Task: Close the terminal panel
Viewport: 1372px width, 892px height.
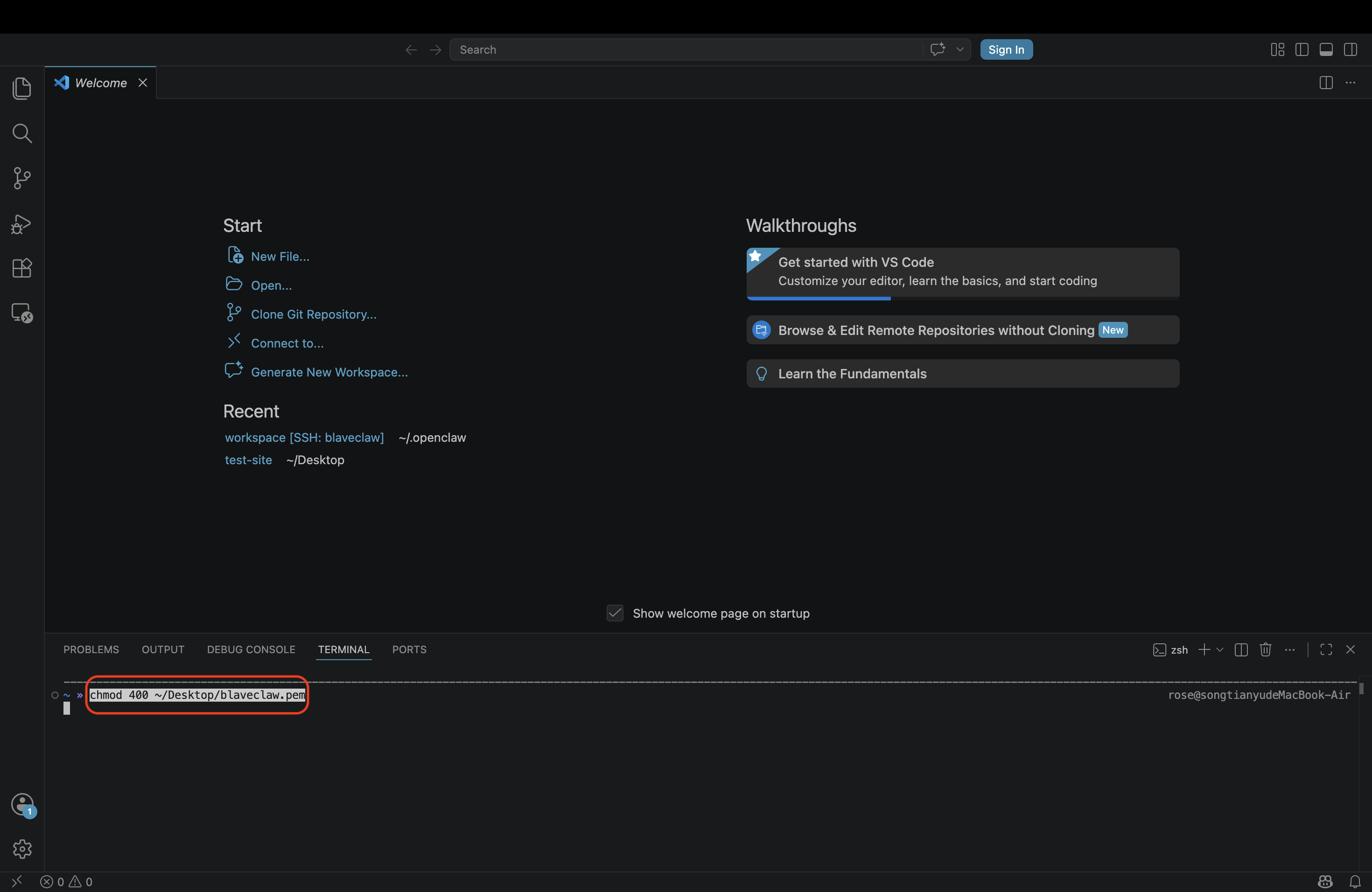Action: [x=1350, y=649]
